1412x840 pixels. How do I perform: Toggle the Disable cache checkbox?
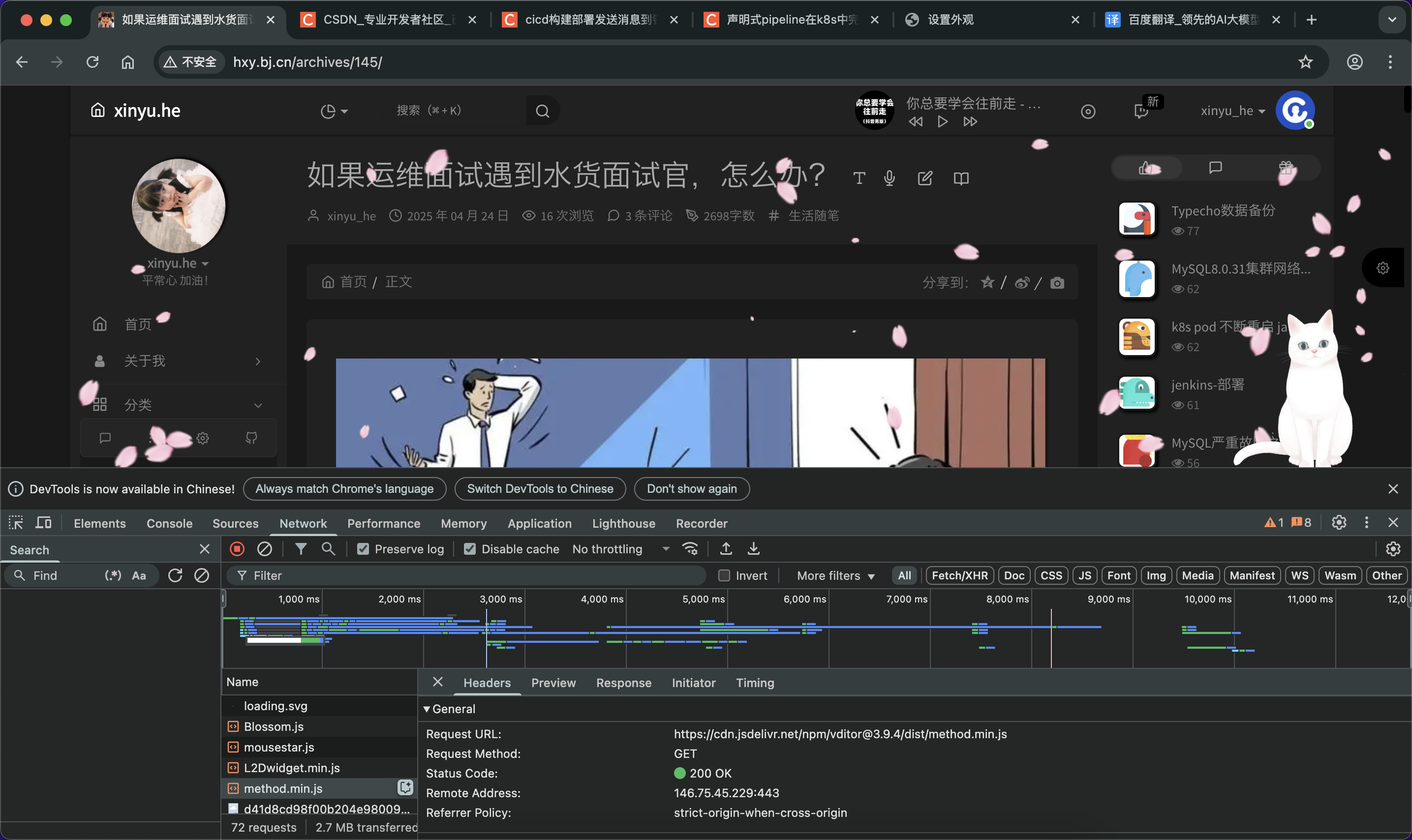tap(470, 549)
